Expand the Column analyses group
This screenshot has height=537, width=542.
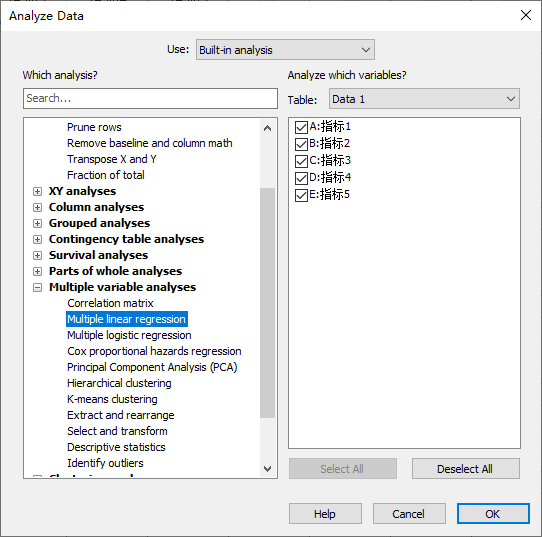pos(37,207)
